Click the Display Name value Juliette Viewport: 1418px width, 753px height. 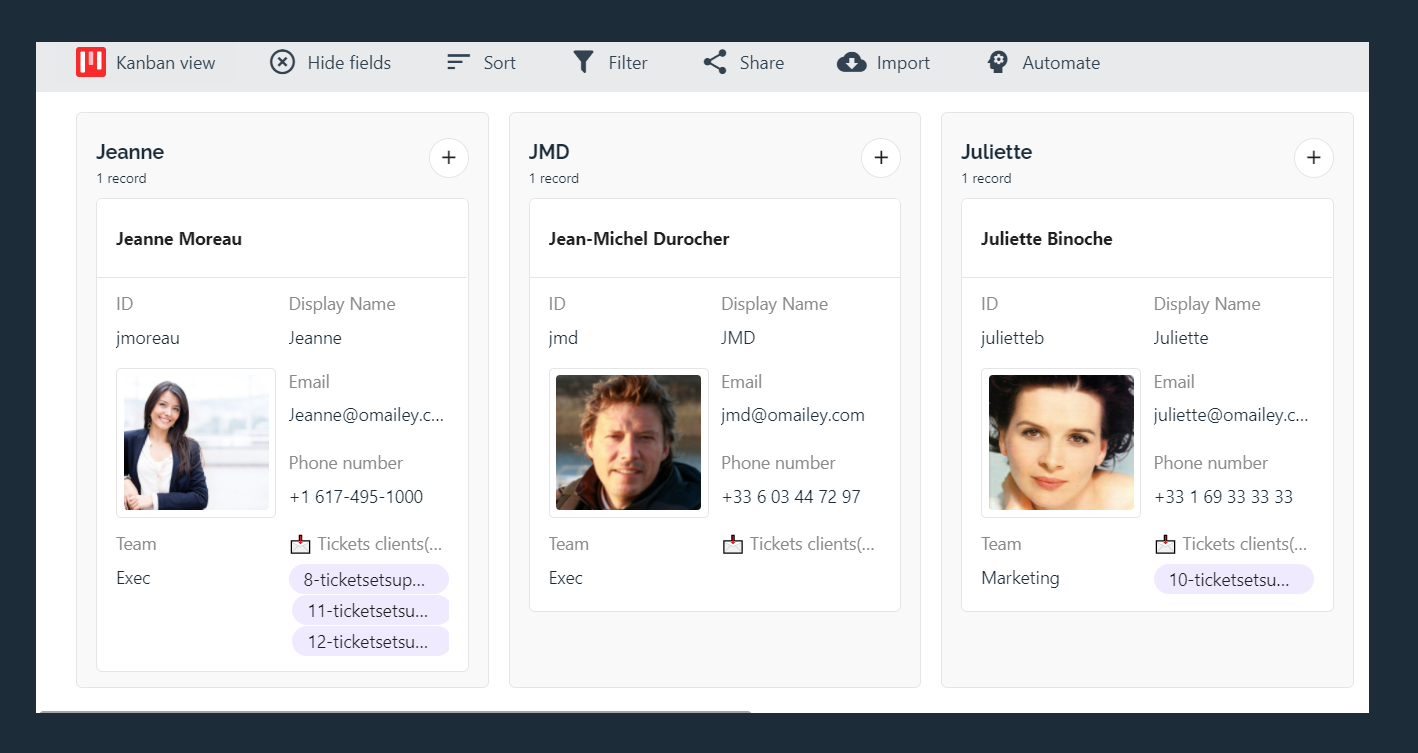(1181, 338)
